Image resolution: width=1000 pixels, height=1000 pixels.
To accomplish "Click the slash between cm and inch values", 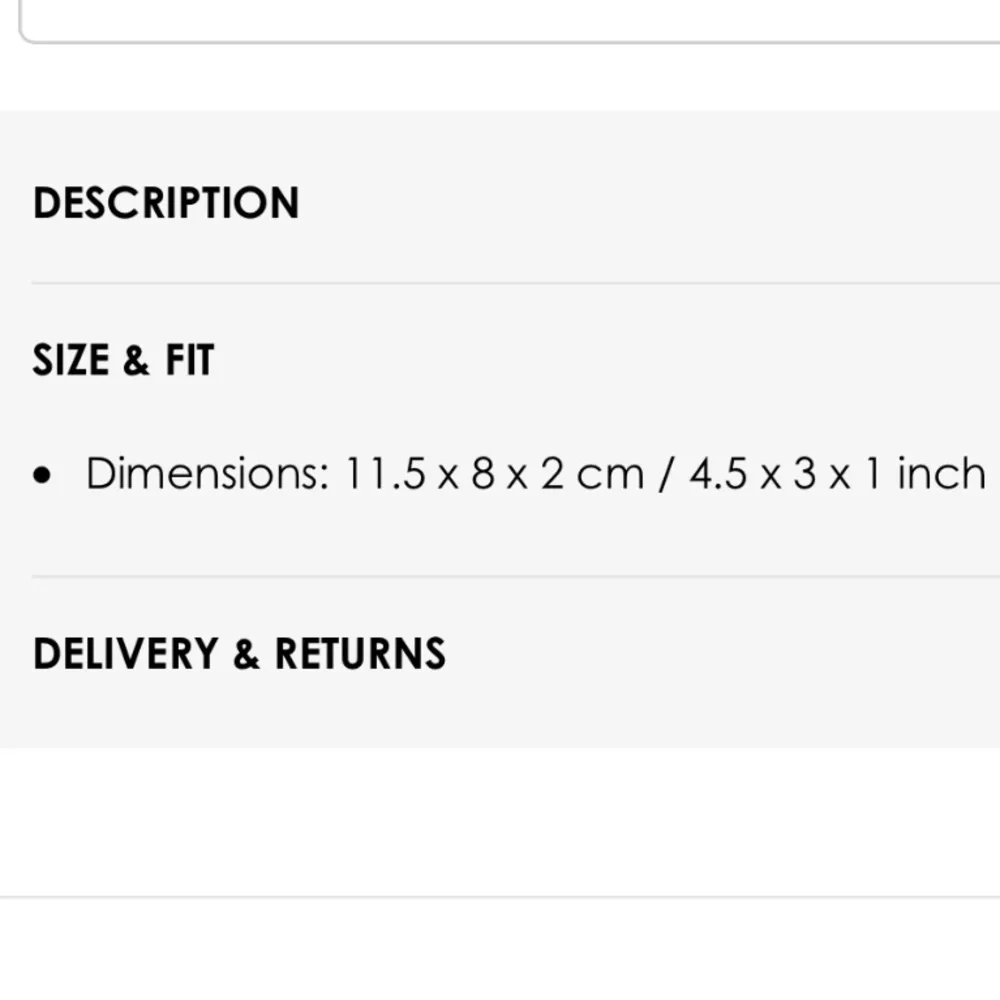I will point(666,474).
